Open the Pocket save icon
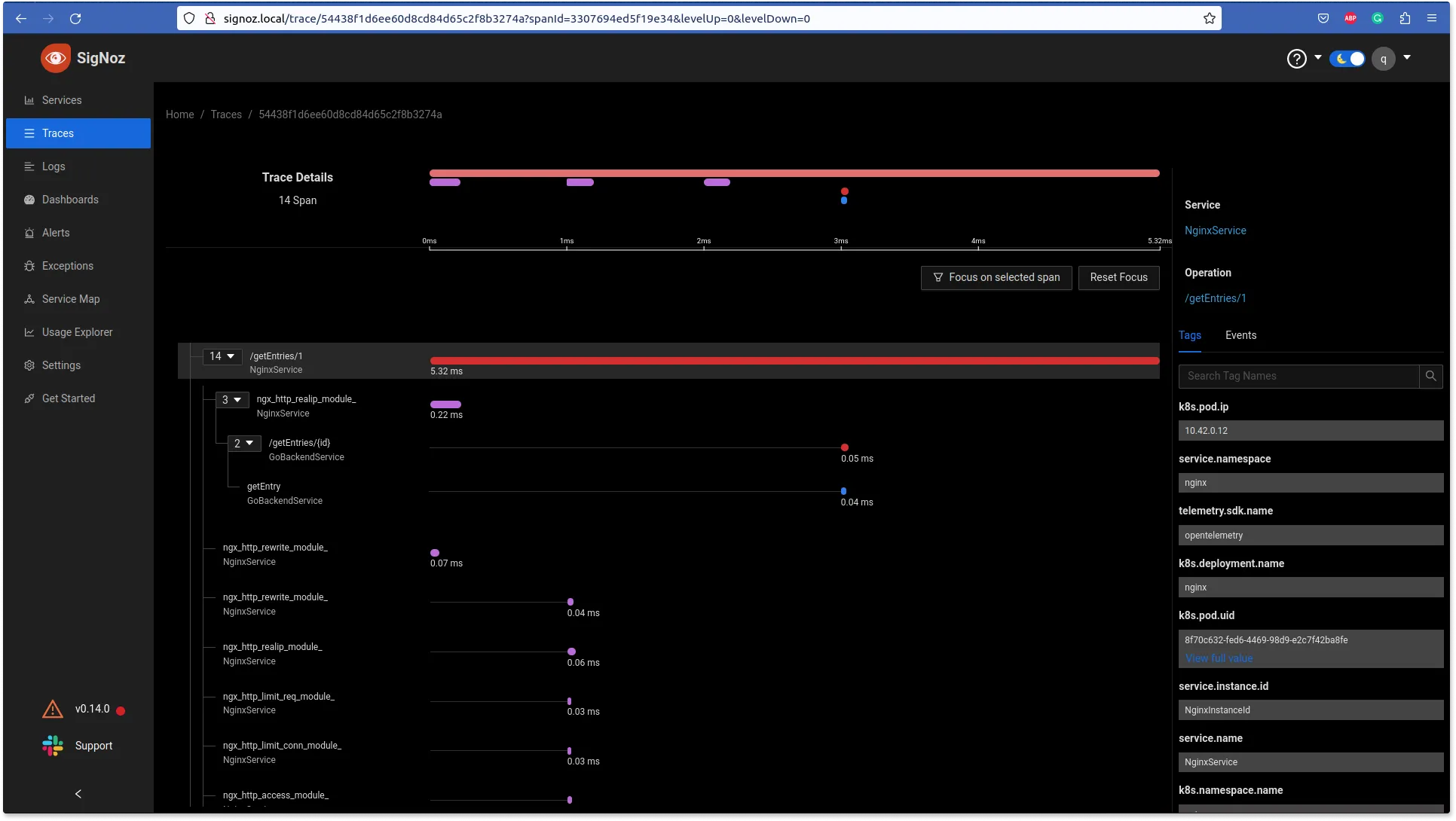Image resolution: width=1456 pixels, height=821 pixels. 1323,18
